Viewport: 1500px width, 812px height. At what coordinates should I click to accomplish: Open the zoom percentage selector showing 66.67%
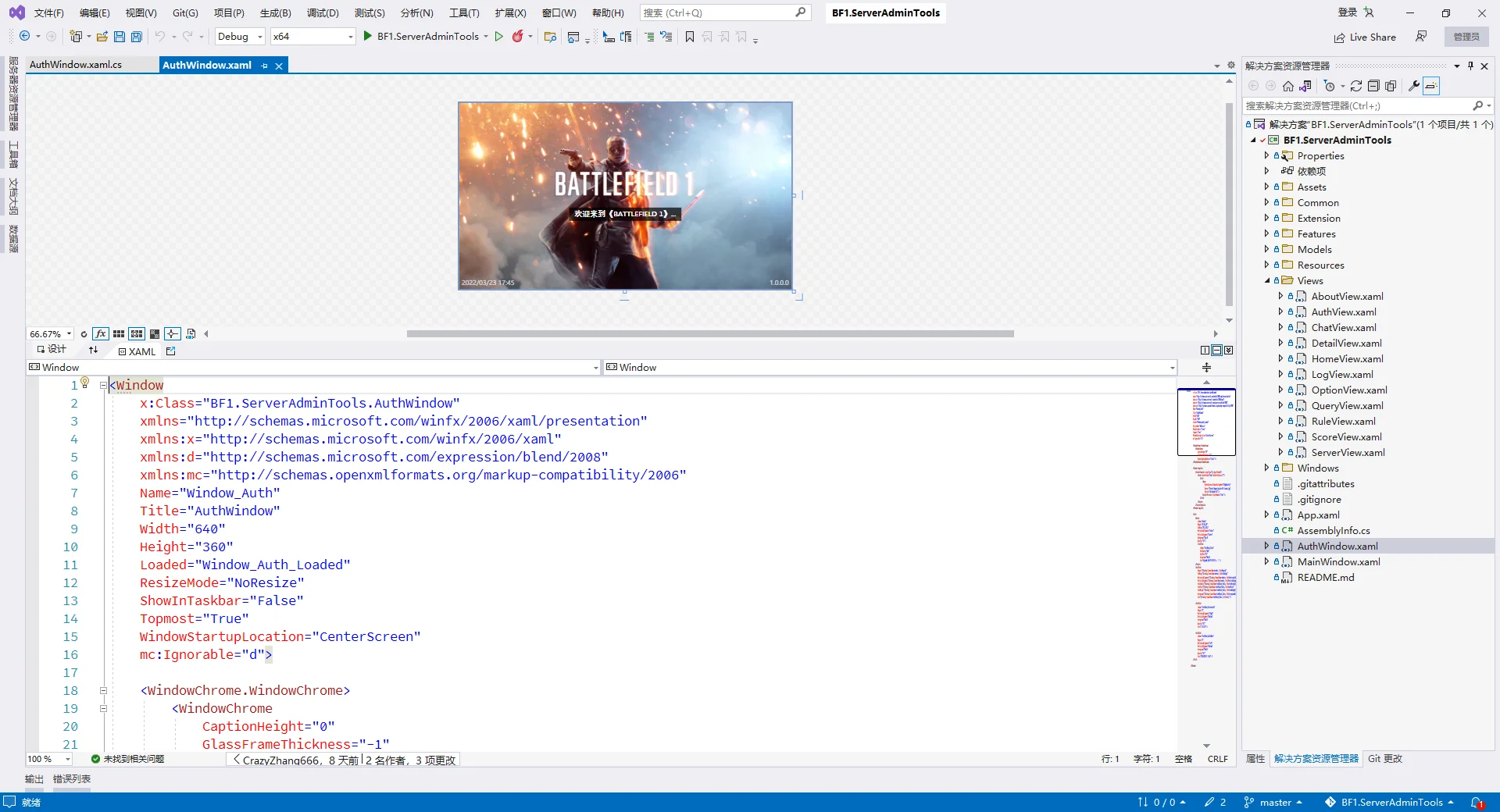pyautogui.click(x=48, y=334)
